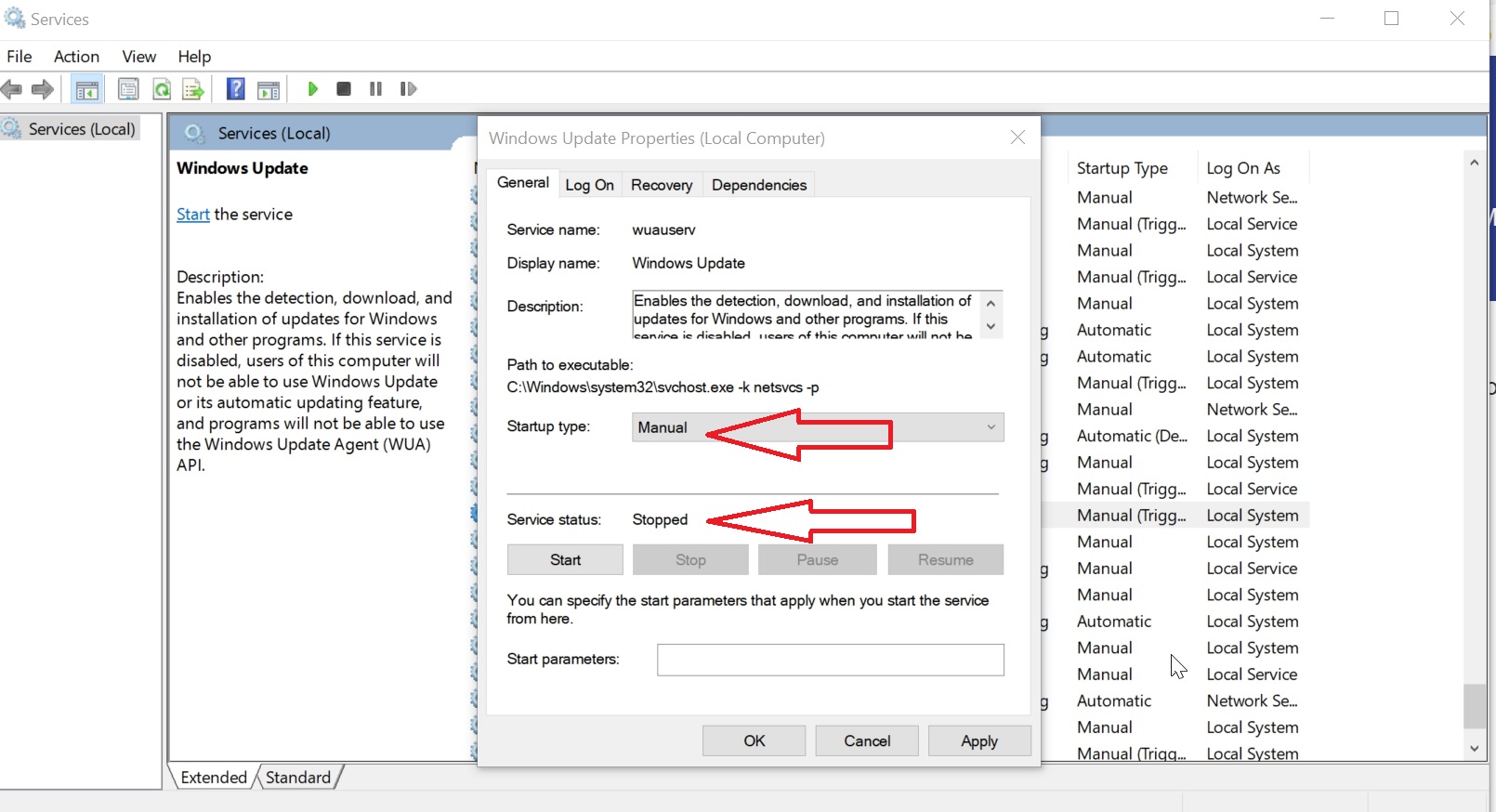This screenshot has height=812, width=1496.
Task: Switch to the Standard view tab
Action: click(x=298, y=778)
